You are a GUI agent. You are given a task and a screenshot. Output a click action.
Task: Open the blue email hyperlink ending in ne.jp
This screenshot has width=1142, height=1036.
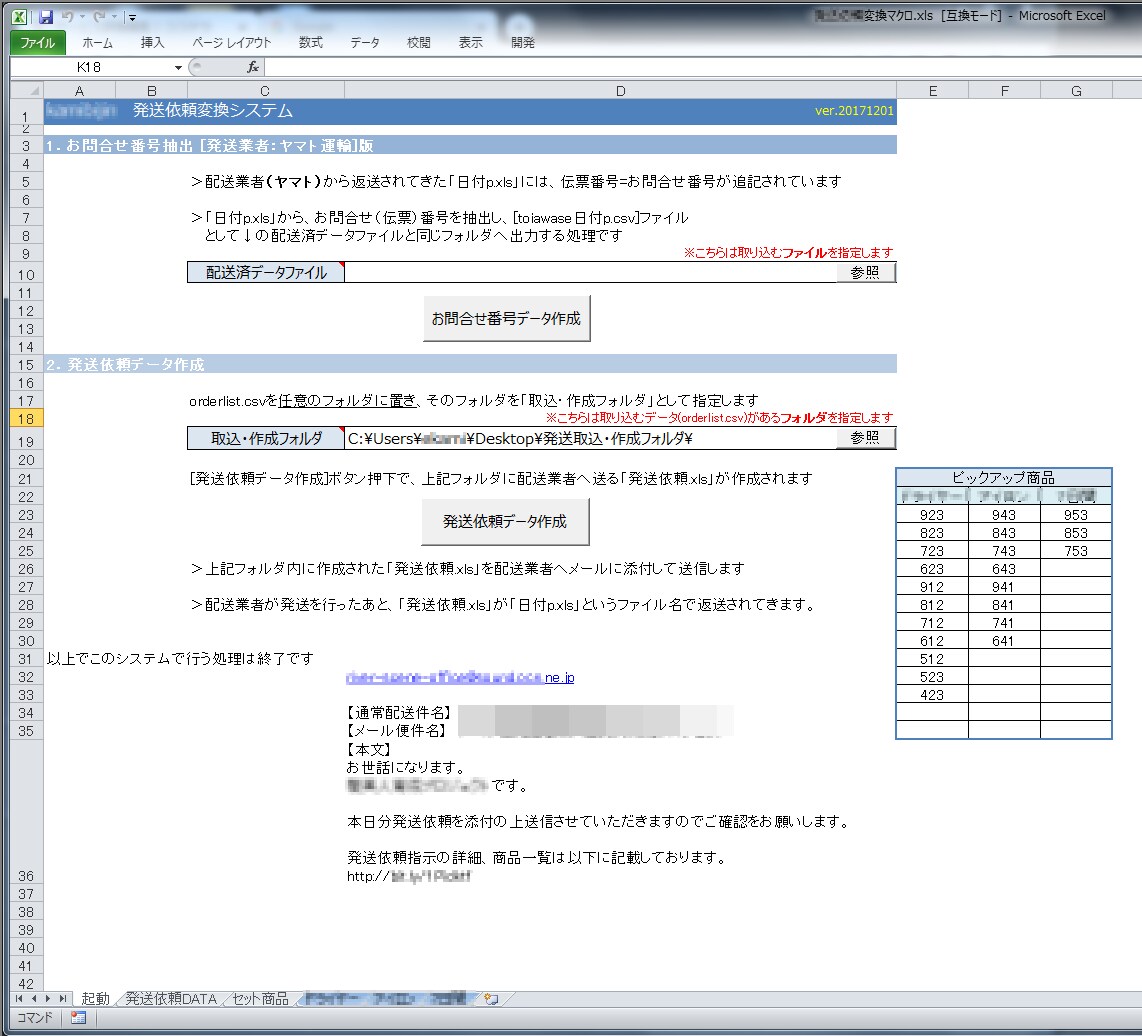coord(460,678)
